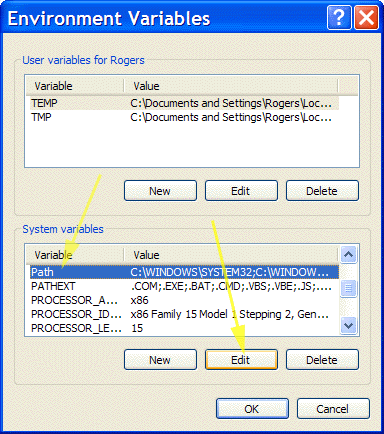This screenshot has height=434, width=384.
Task: Confirm the dialog with OK
Action: pyautogui.click(x=252, y=409)
